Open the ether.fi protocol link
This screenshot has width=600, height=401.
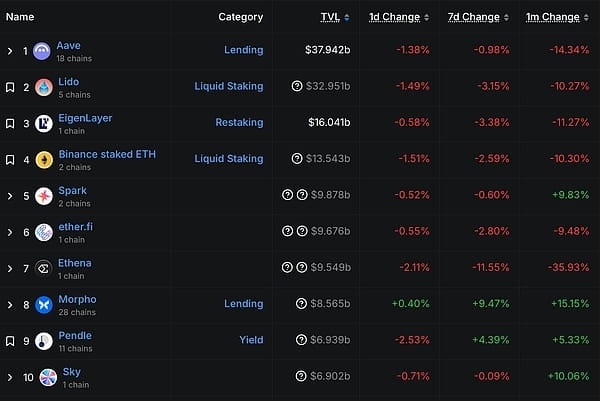(74, 227)
